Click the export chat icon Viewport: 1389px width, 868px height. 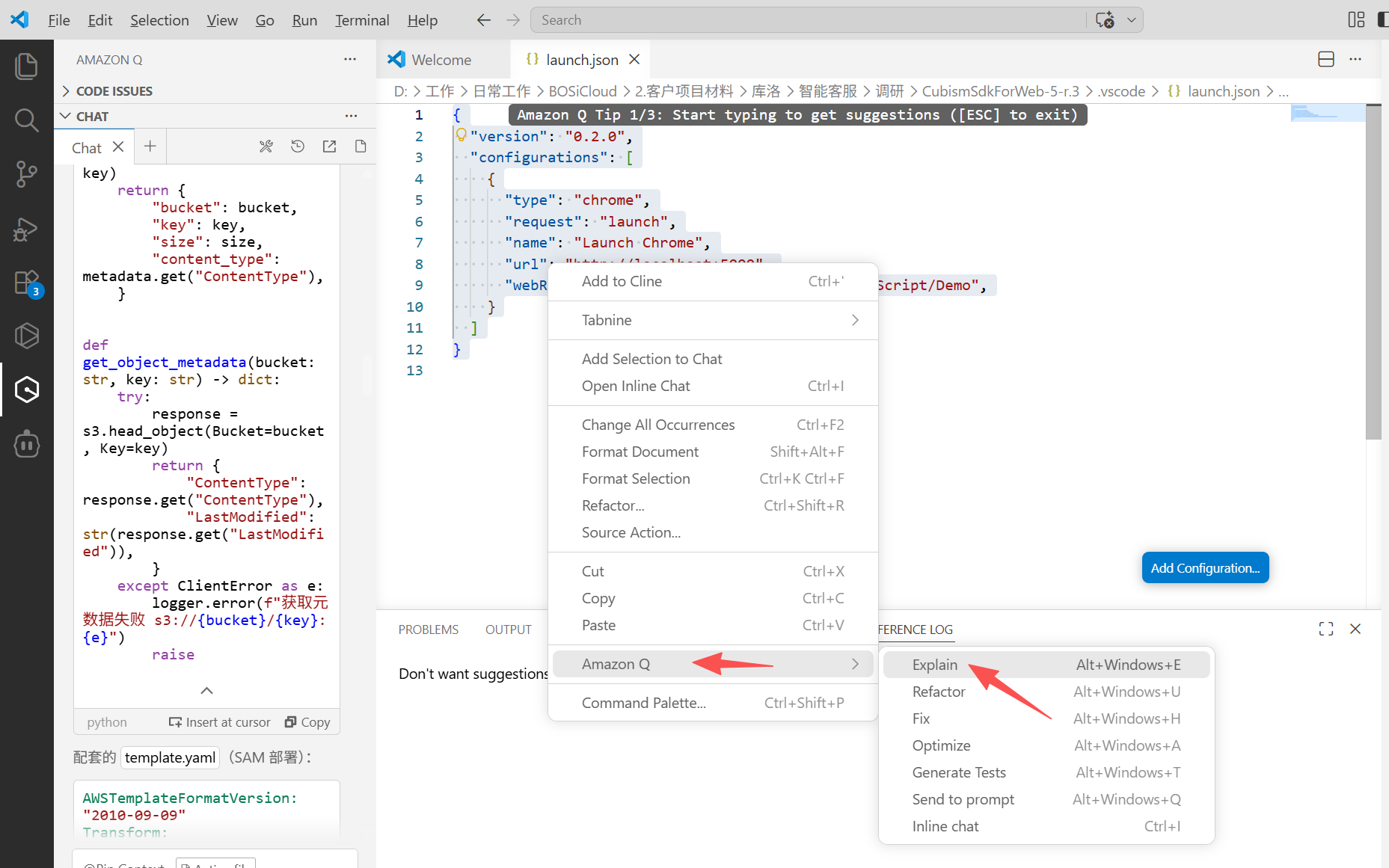[329, 147]
